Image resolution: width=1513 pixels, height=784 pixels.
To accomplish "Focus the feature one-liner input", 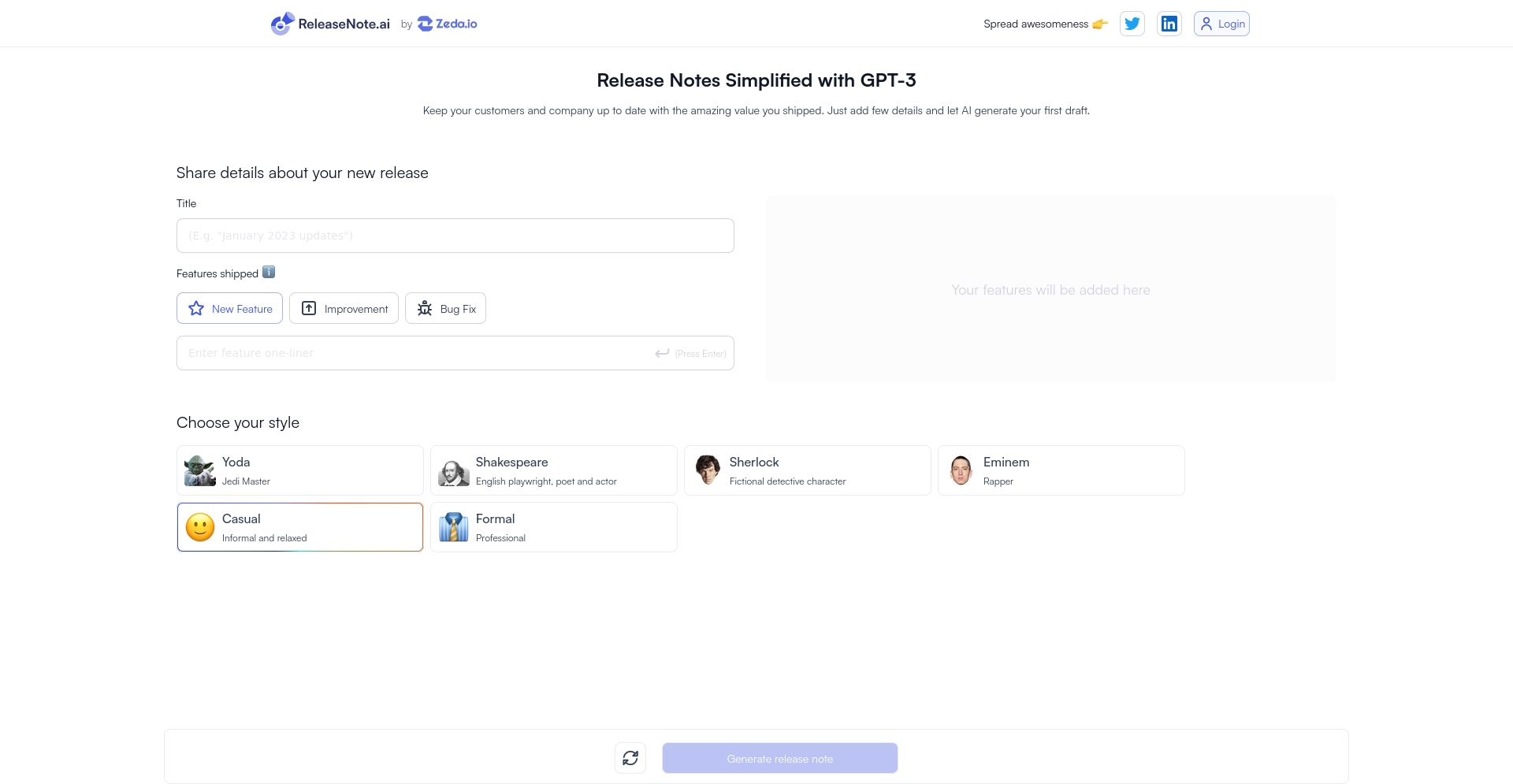I will point(455,353).
